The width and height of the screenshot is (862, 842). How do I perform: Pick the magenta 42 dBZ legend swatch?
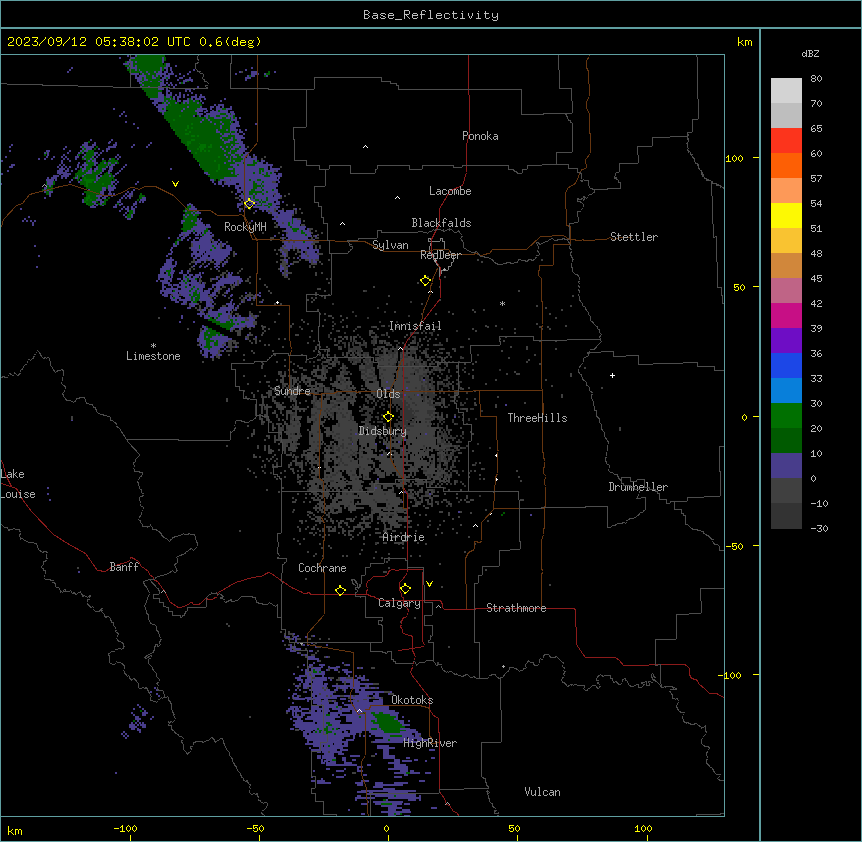tap(786, 315)
